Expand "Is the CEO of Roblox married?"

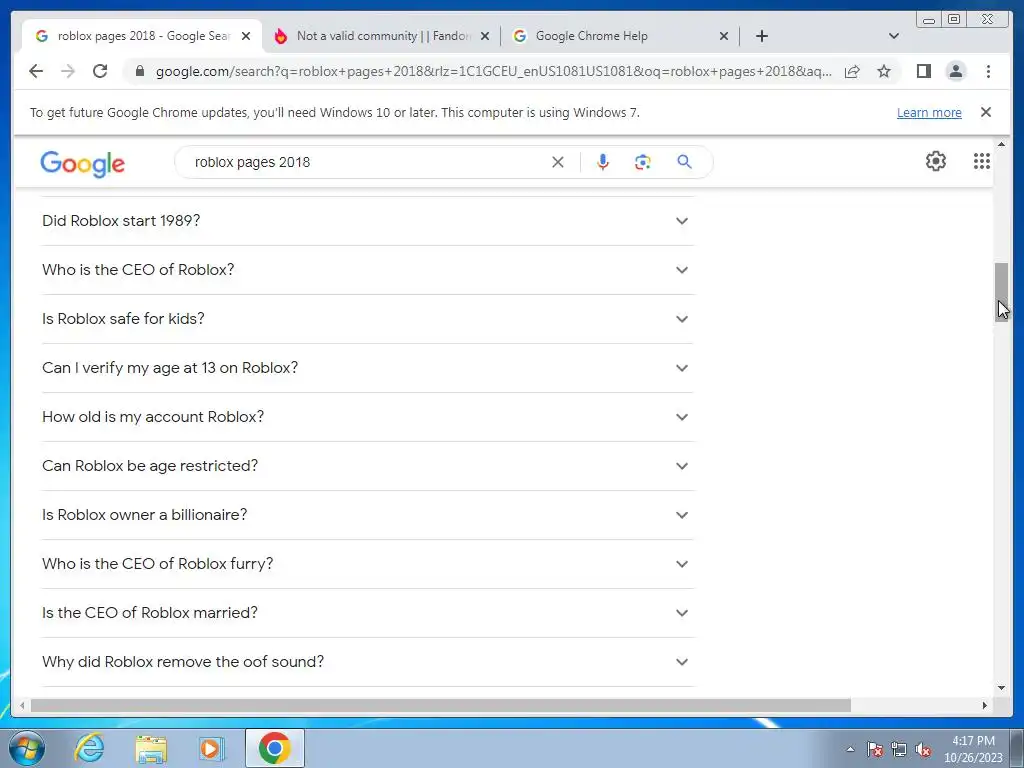(368, 613)
